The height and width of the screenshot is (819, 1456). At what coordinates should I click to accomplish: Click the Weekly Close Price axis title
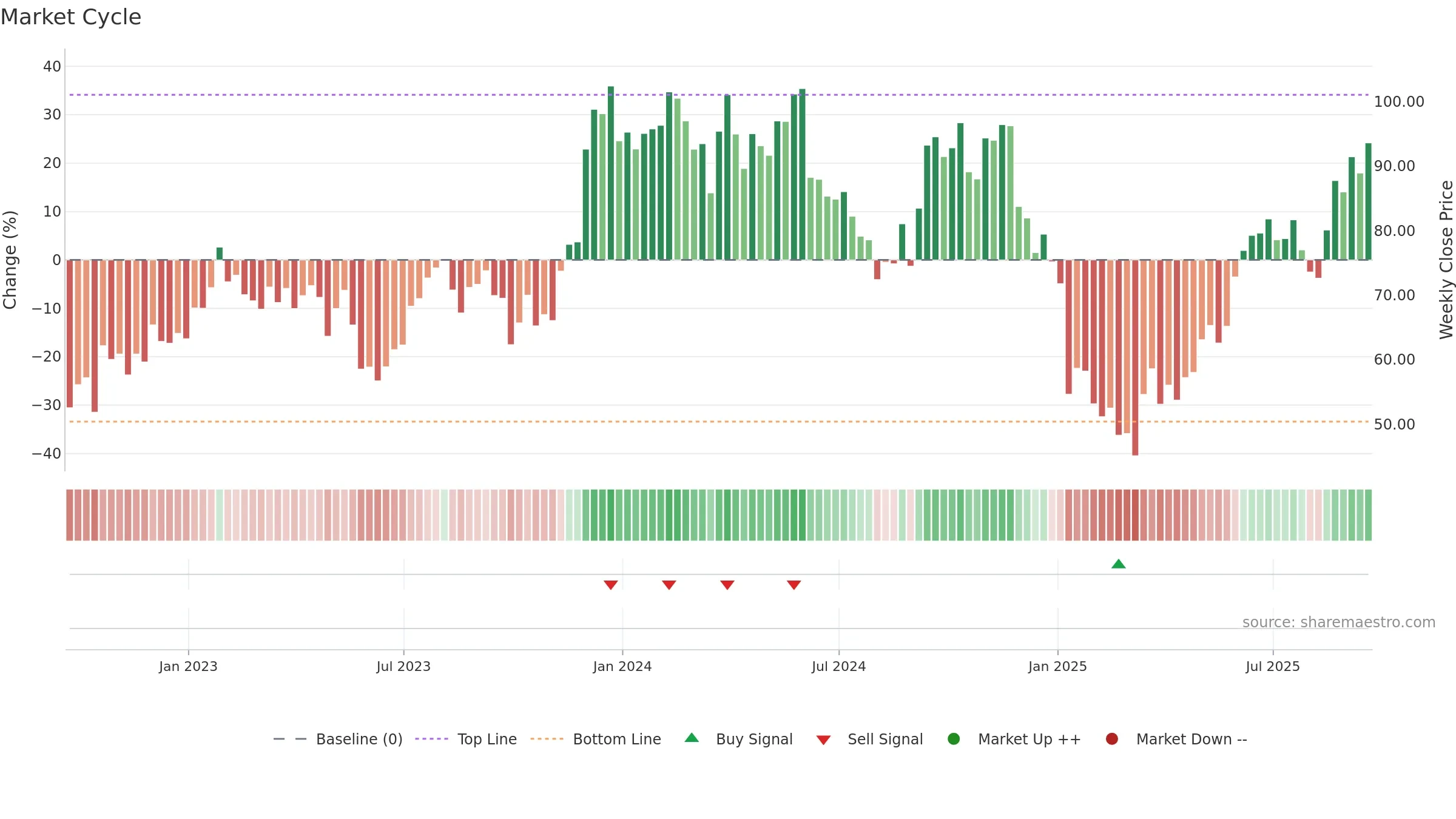click(x=1446, y=260)
